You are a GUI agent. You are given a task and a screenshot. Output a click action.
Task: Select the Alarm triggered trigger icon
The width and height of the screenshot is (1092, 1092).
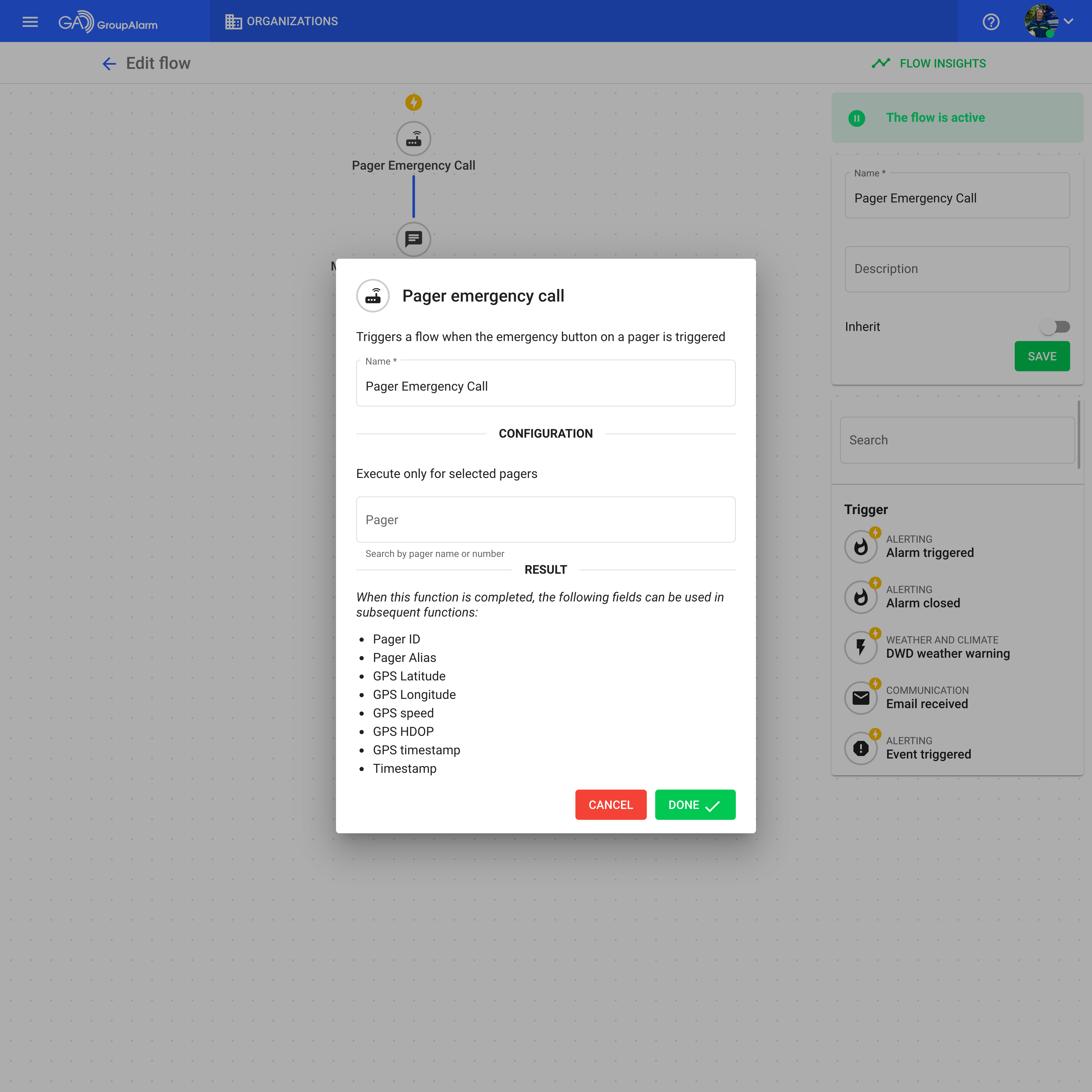(x=860, y=547)
